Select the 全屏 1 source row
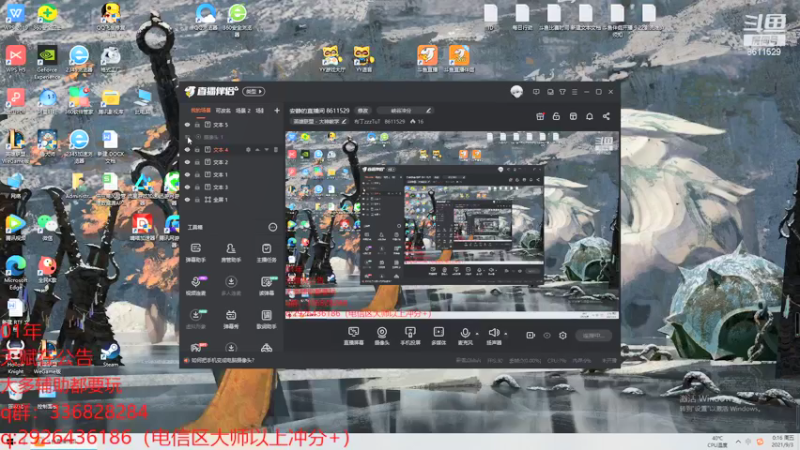Screen dimensions: 800x450 232,199
